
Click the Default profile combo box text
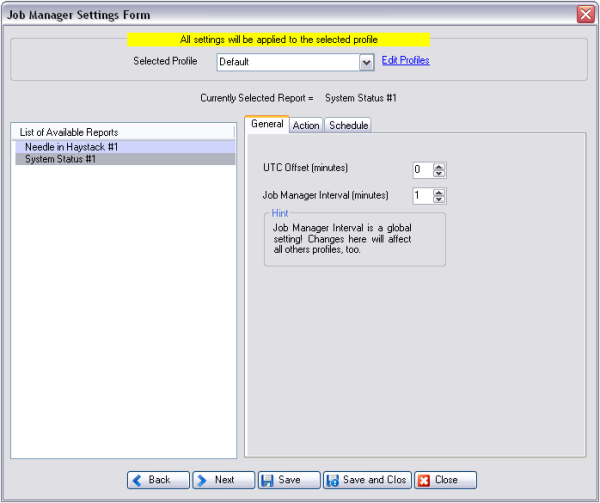click(x=286, y=62)
